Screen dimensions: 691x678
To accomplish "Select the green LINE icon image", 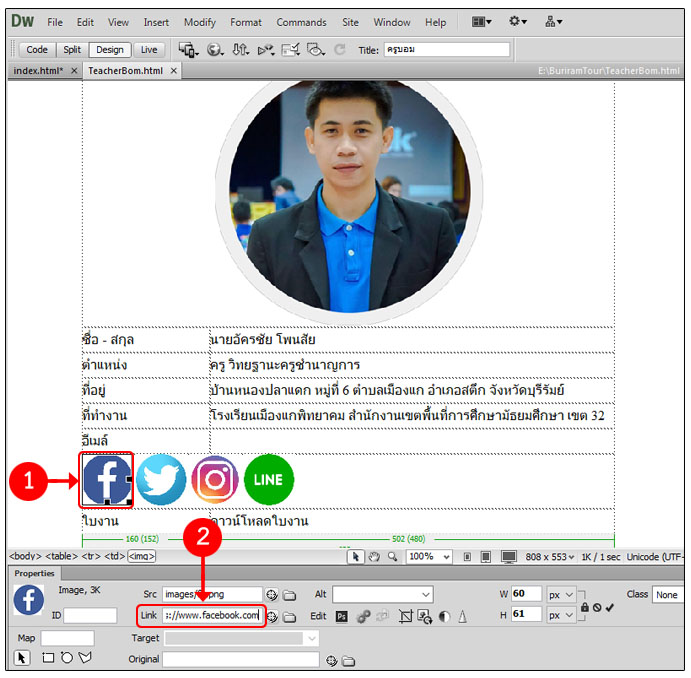I will 269,479.
